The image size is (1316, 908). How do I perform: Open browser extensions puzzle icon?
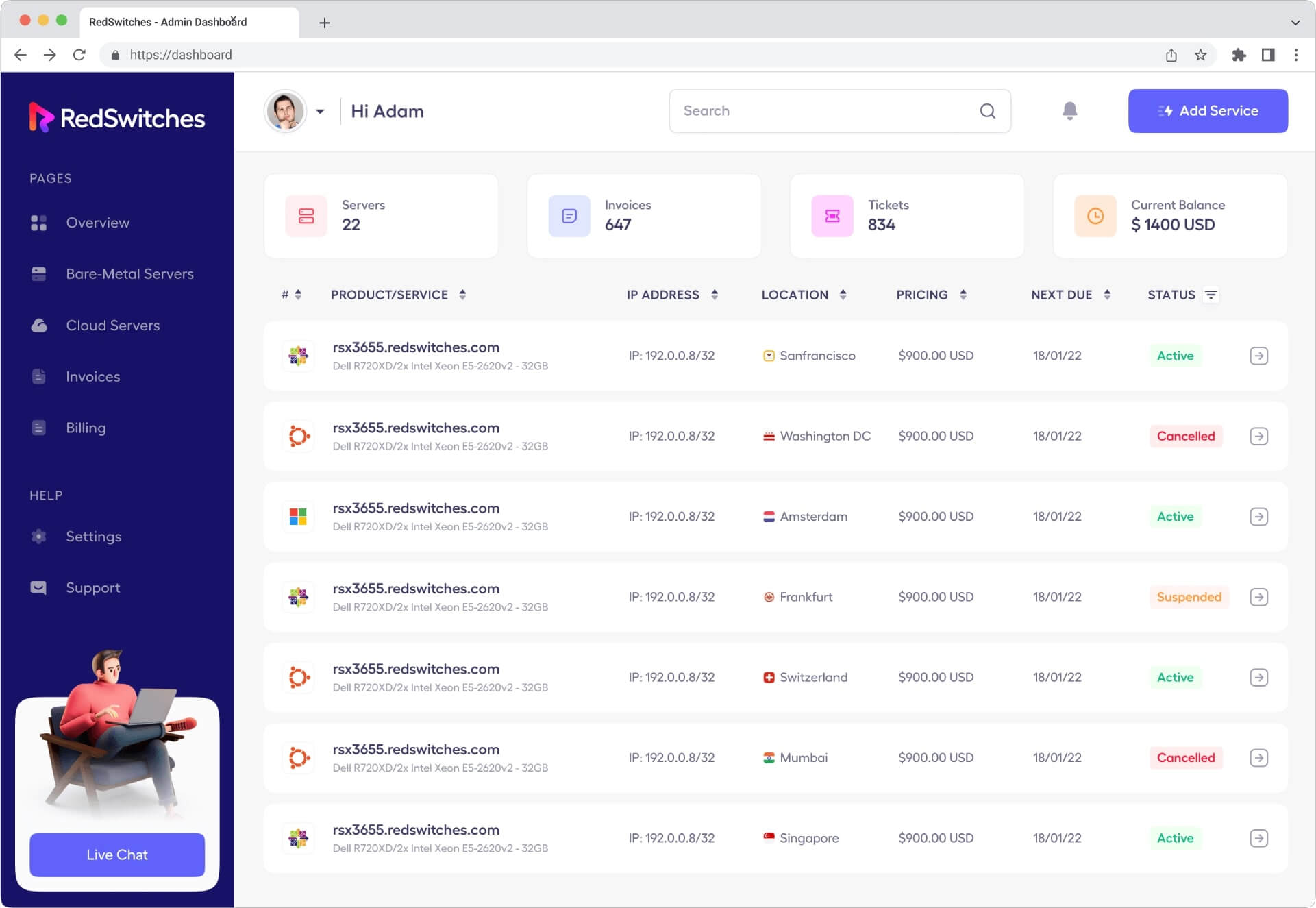coord(1239,55)
